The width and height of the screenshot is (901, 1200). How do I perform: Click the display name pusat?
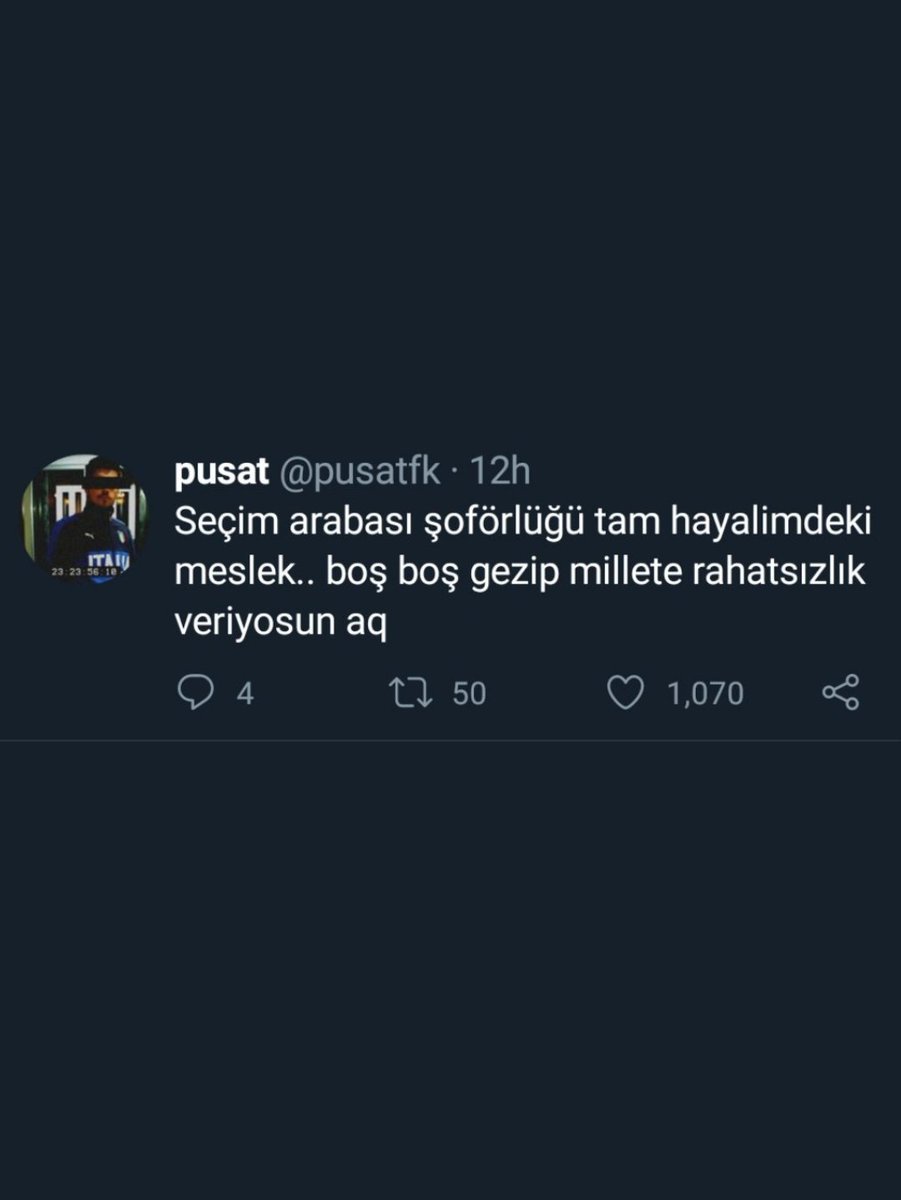pos(221,473)
